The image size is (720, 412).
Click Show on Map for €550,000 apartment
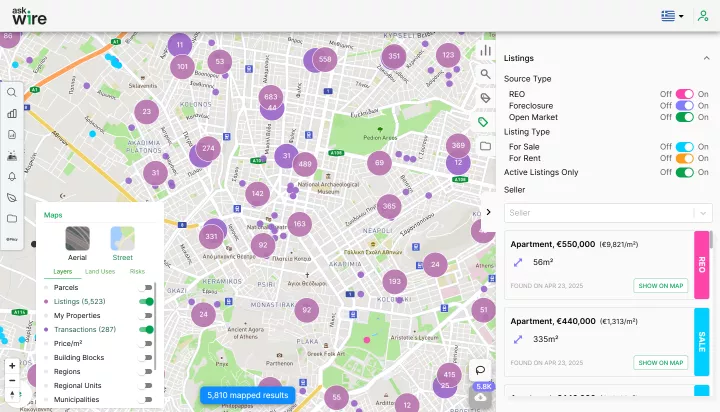tap(660, 286)
